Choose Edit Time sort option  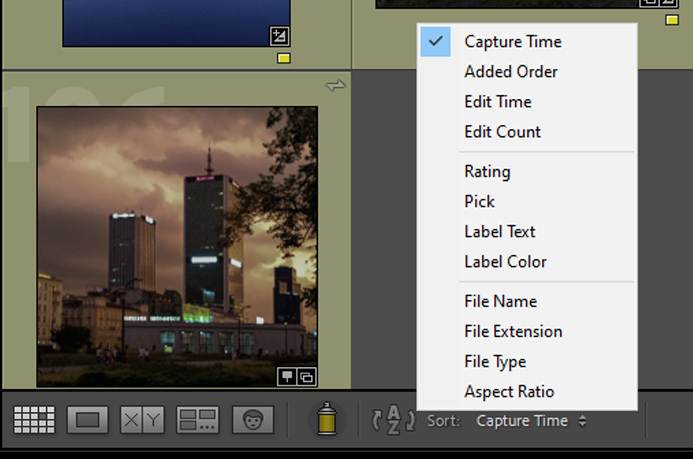pos(527,102)
